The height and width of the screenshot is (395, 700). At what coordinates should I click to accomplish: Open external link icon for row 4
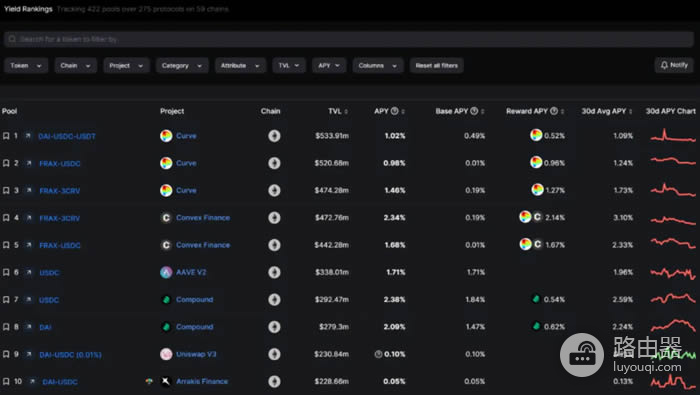coord(29,218)
